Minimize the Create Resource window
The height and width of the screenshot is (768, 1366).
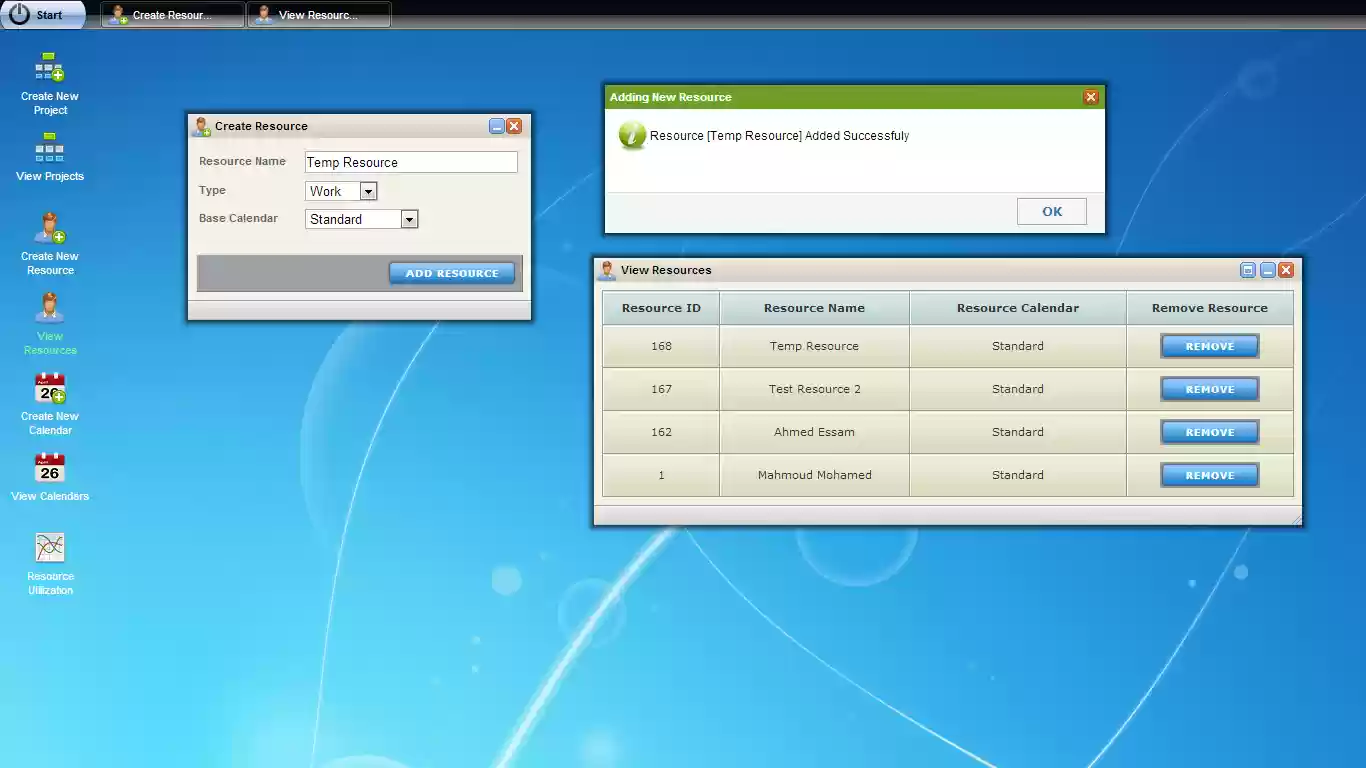(x=497, y=125)
